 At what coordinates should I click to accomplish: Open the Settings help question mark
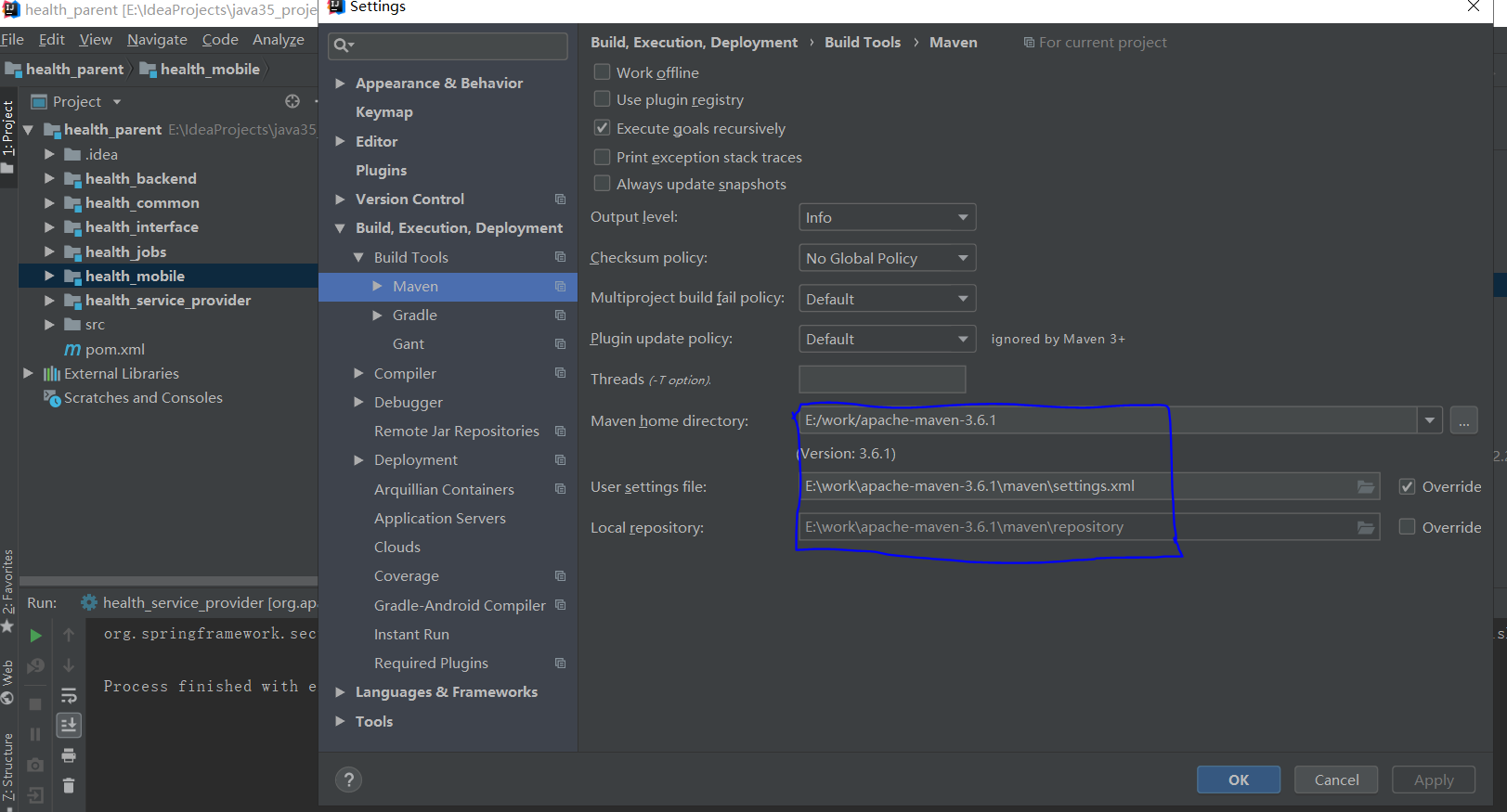[349, 780]
